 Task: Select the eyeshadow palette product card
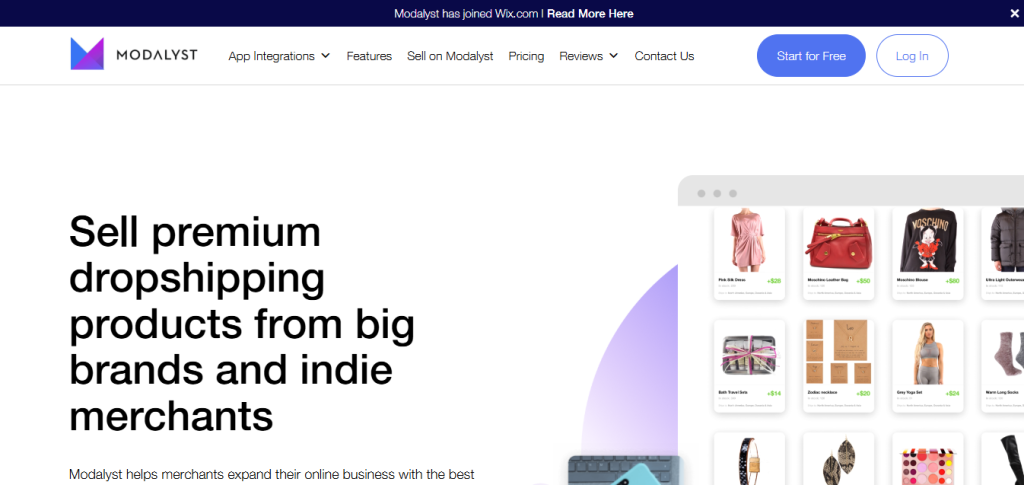(927, 458)
